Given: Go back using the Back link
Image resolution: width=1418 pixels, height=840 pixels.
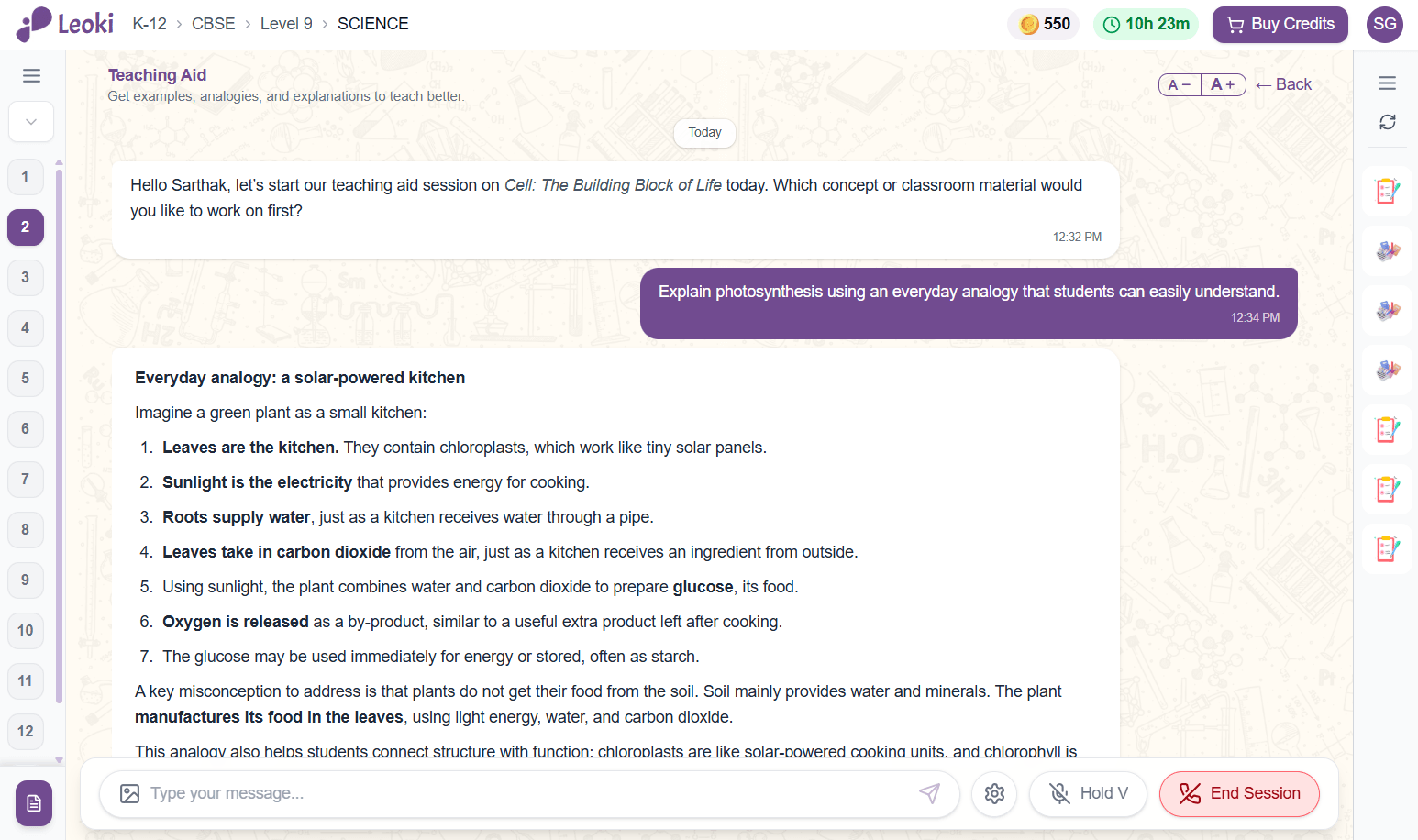Looking at the screenshot, I should 1284,84.
